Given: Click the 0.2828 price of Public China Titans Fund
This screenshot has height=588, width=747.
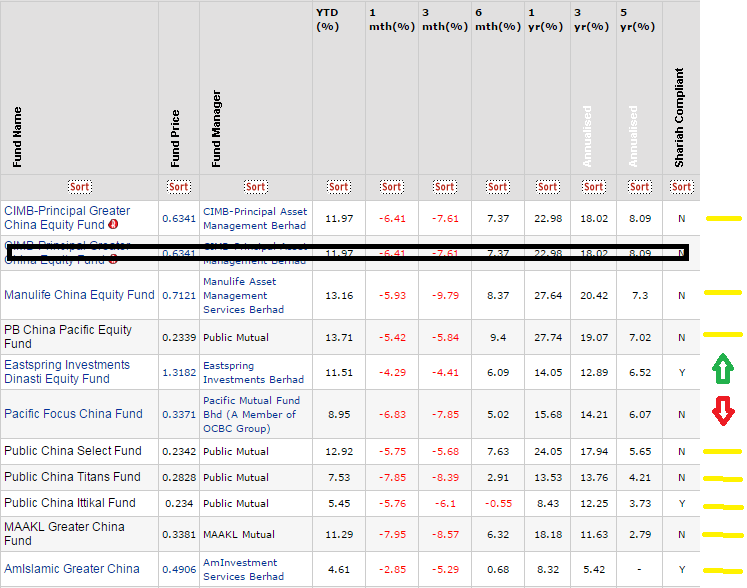Looking at the screenshot, I should pyautogui.click(x=179, y=477).
